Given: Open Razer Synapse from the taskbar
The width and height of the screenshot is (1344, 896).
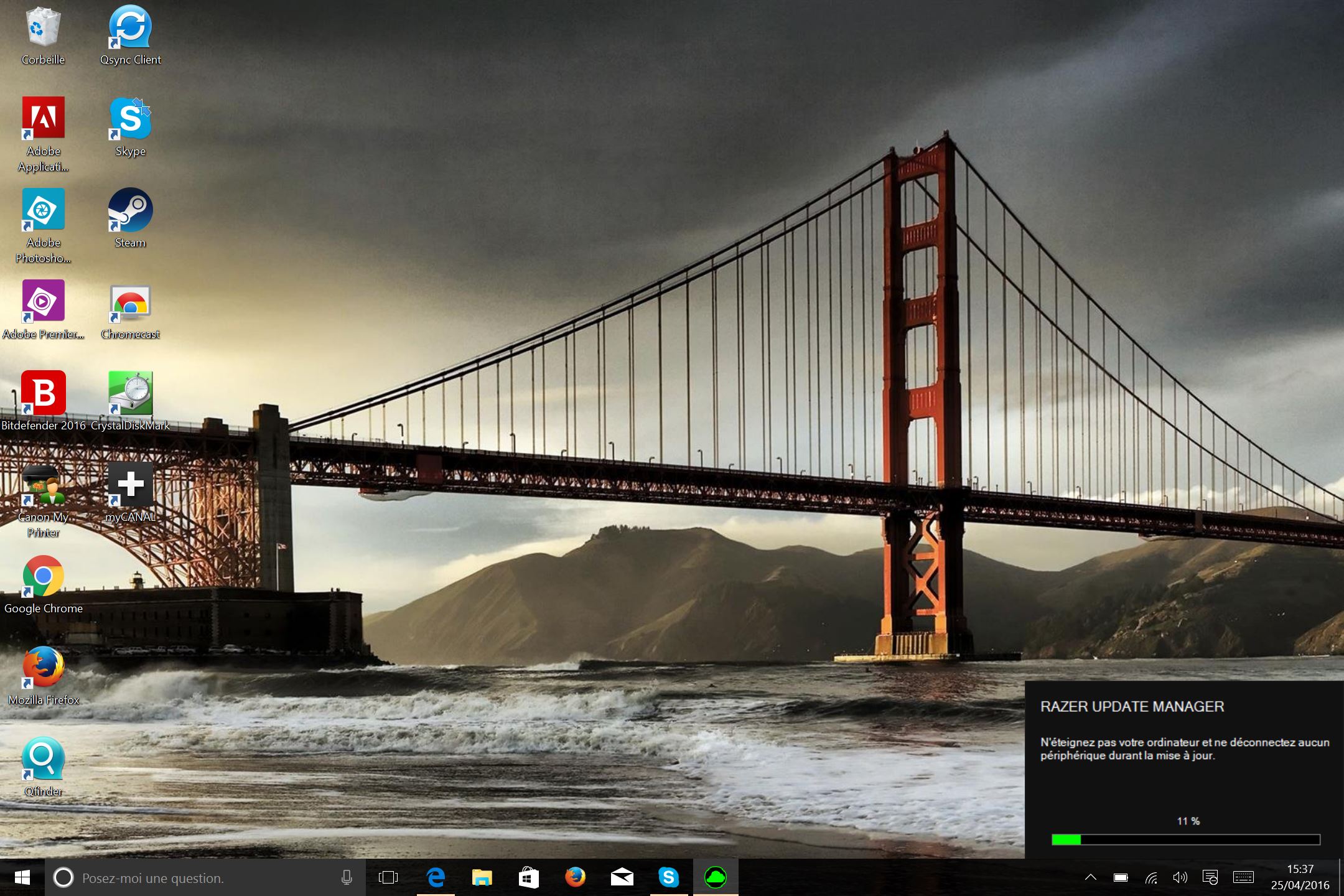Looking at the screenshot, I should 716,877.
